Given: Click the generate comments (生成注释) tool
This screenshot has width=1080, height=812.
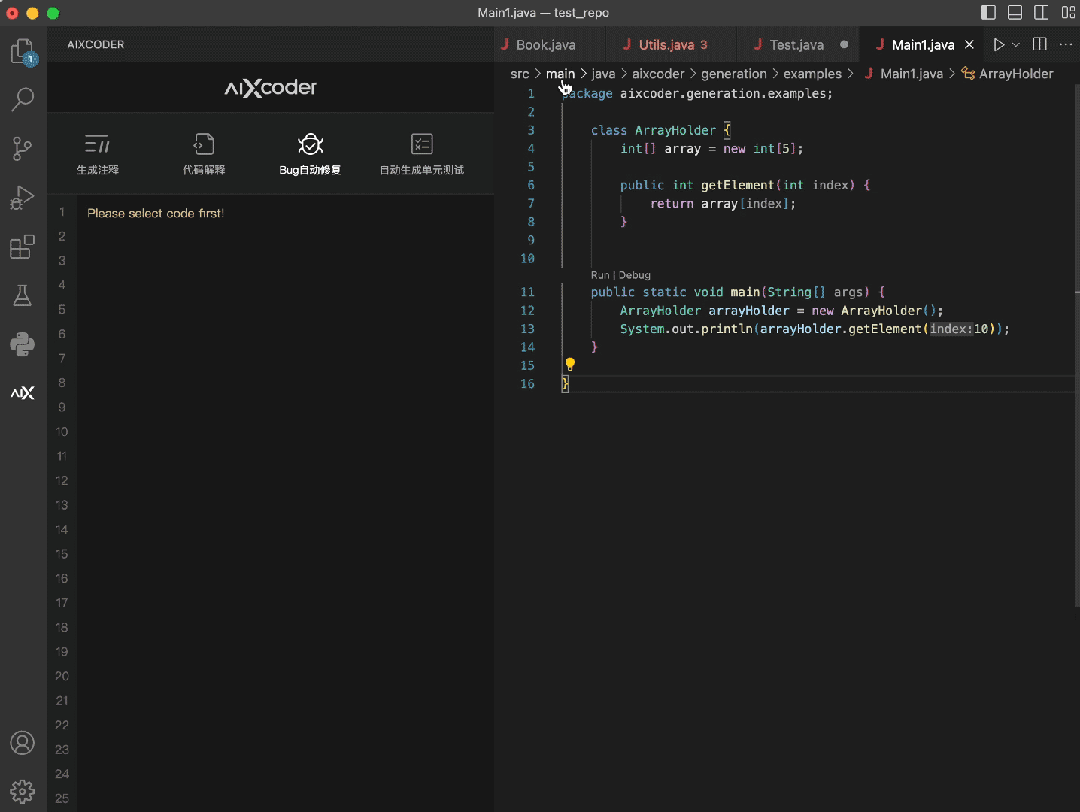Looking at the screenshot, I should [98, 154].
